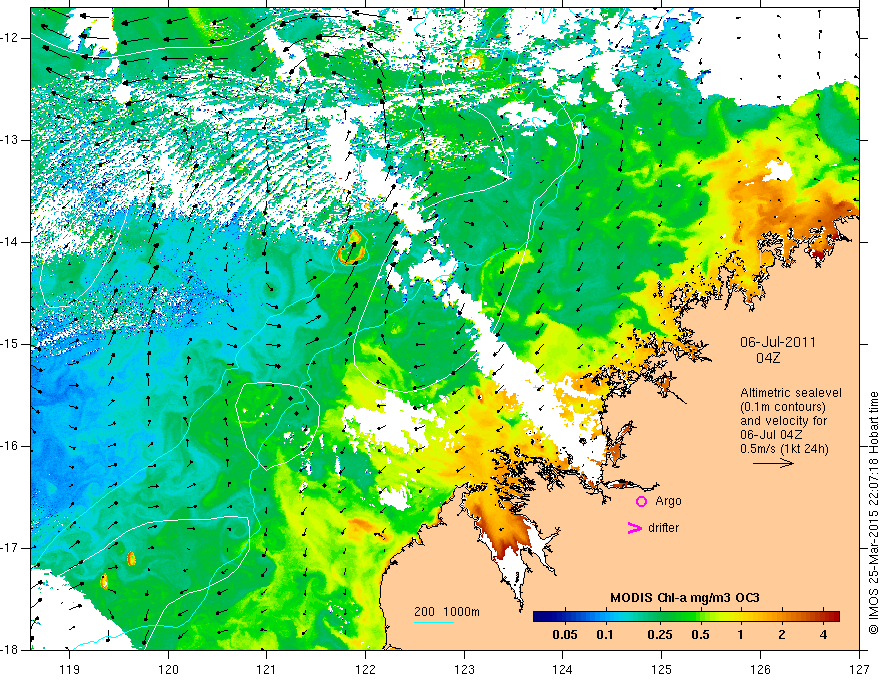Click the chlorophyll color scale bar
Screen dimensions: 880x680
click(686, 617)
